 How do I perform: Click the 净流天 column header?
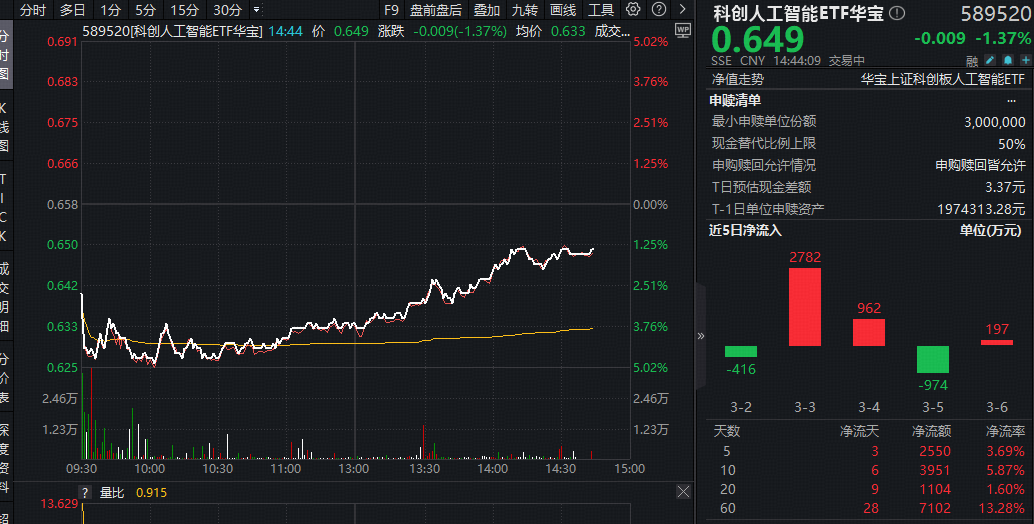(x=859, y=431)
